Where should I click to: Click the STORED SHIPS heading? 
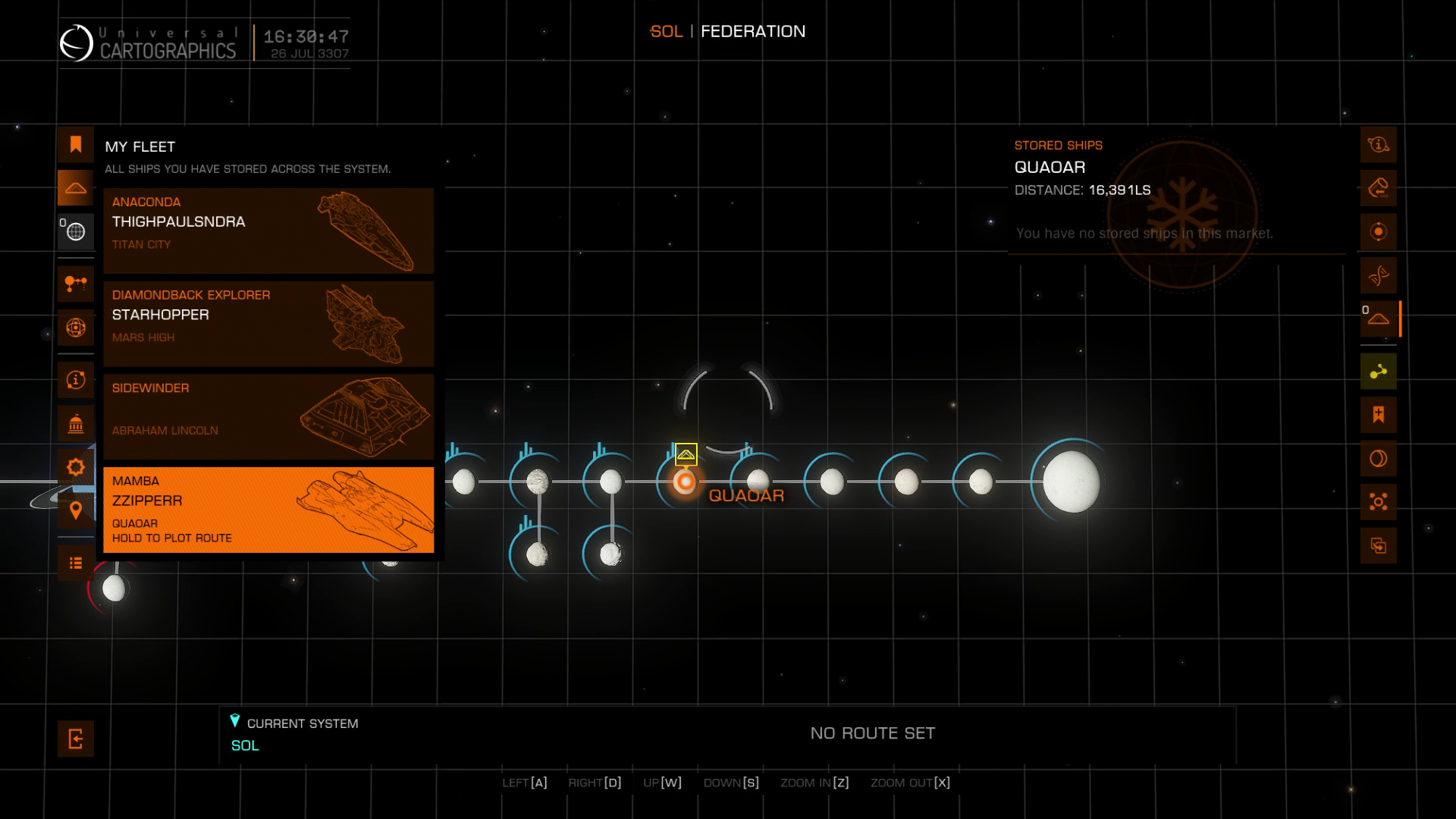pos(1059,145)
